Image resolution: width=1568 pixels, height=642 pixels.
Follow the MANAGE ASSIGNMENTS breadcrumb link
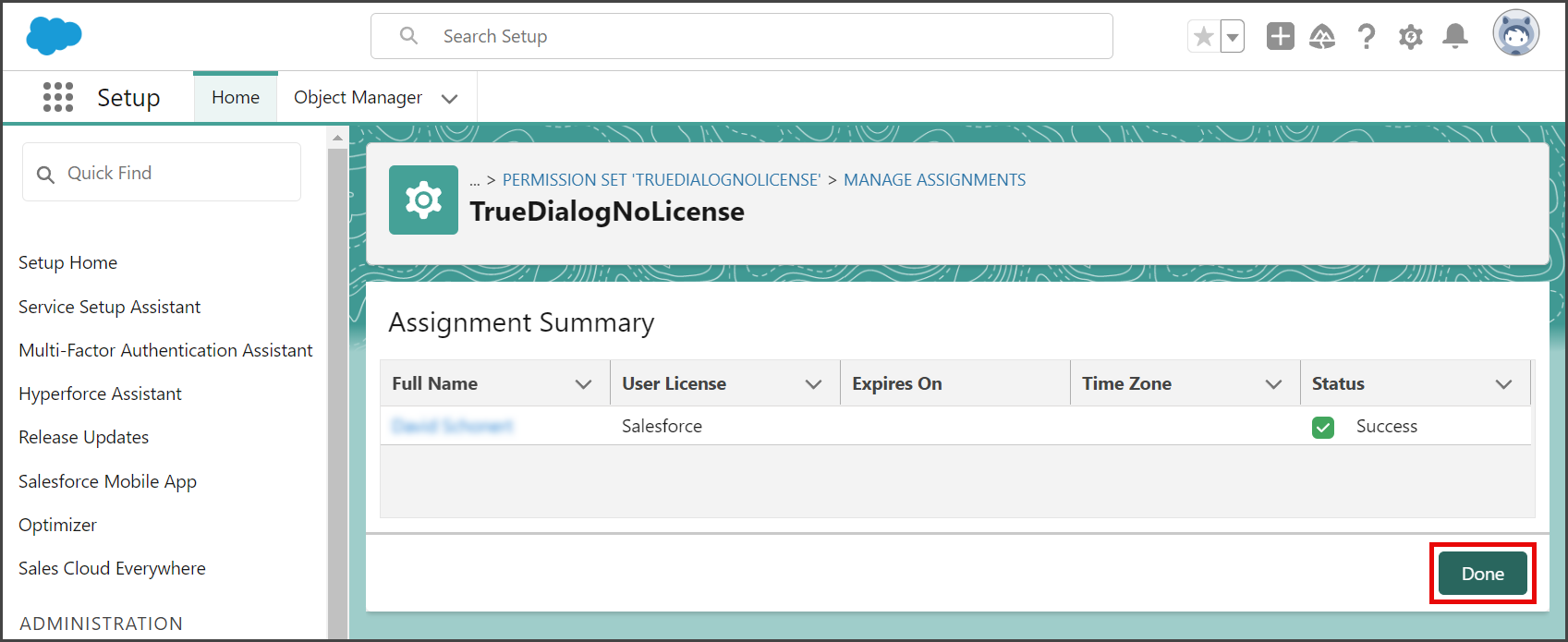click(934, 180)
